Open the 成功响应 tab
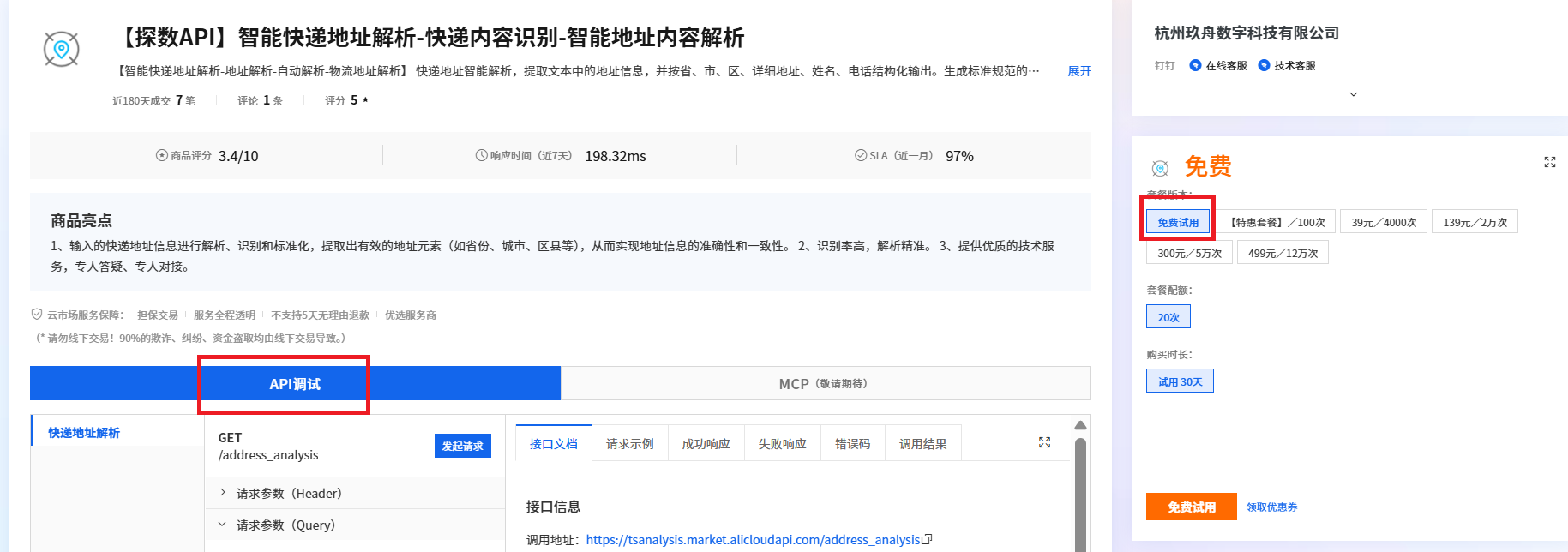1568x552 pixels. 706,443
